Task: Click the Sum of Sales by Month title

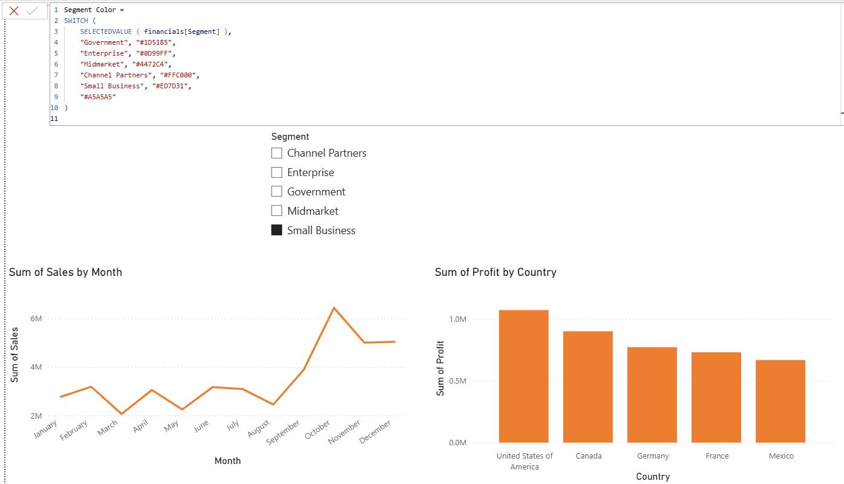Action: (x=66, y=272)
